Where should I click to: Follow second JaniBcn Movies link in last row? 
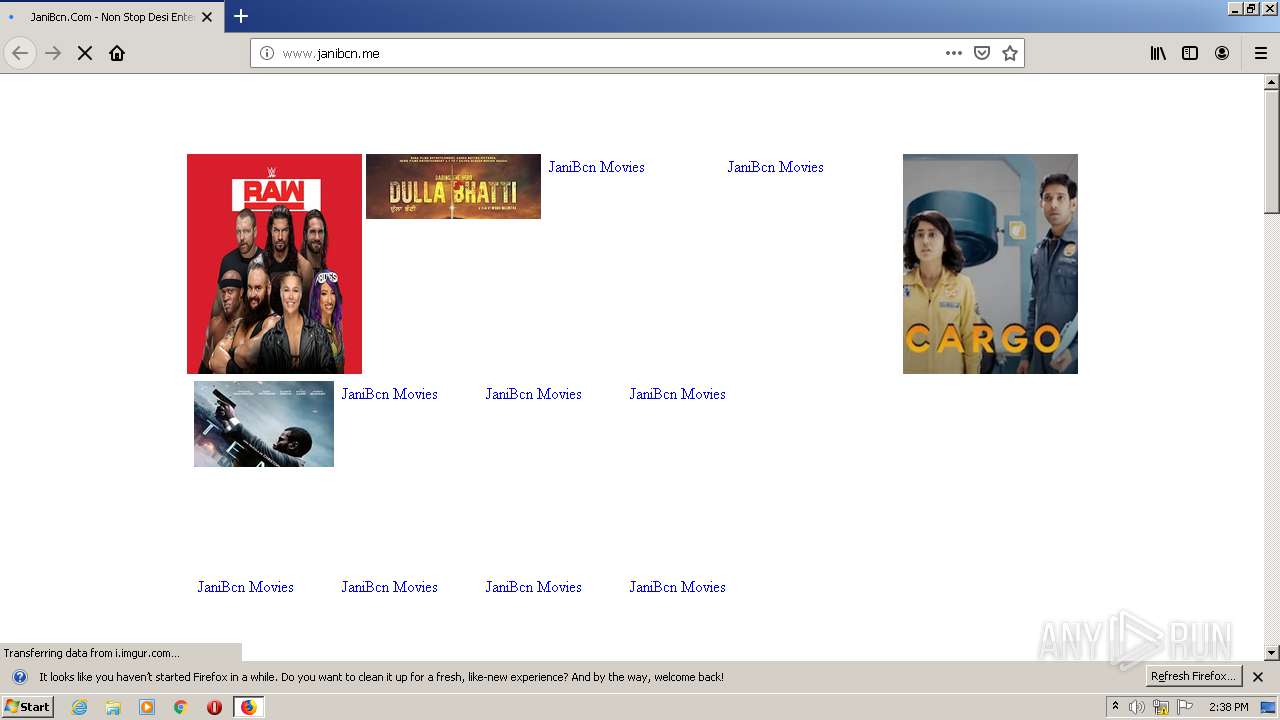pos(389,587)
